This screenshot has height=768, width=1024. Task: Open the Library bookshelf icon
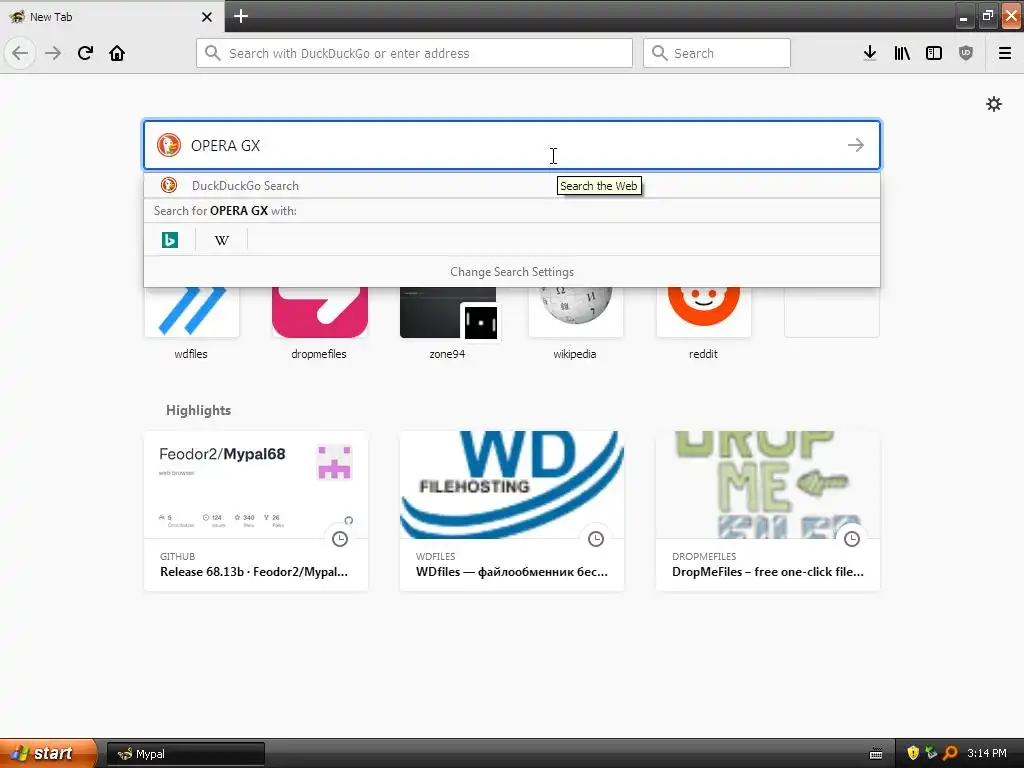902,53
